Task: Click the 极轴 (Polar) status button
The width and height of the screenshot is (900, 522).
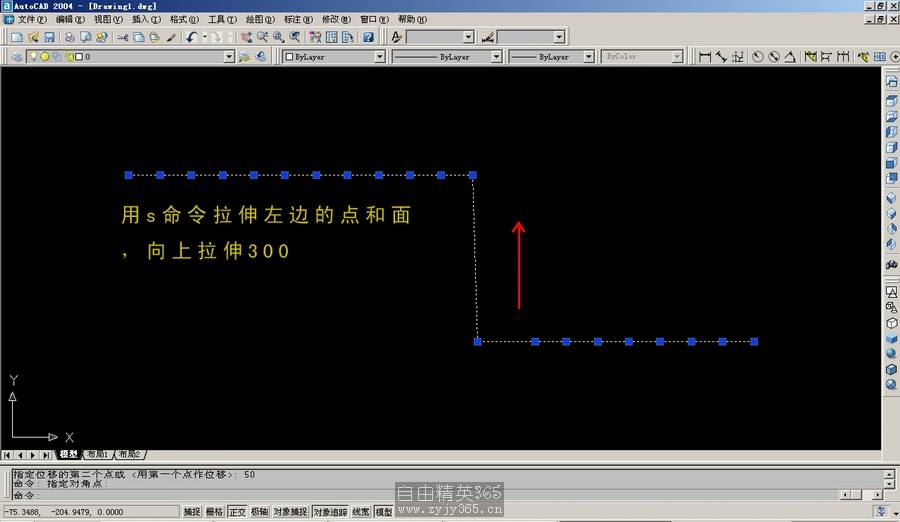Action: (259, 512)
